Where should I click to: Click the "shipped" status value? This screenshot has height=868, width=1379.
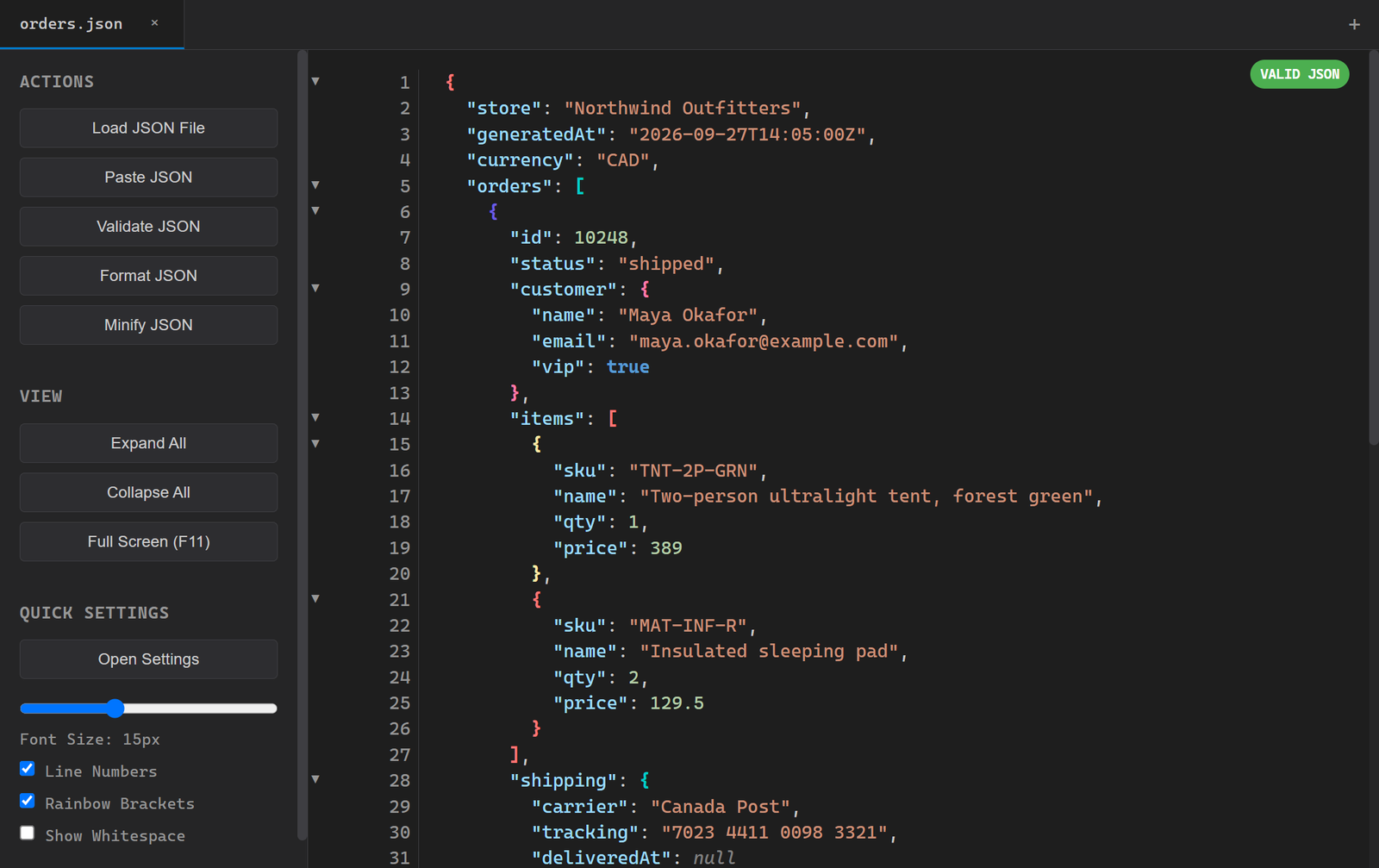[x=666, y=263]
